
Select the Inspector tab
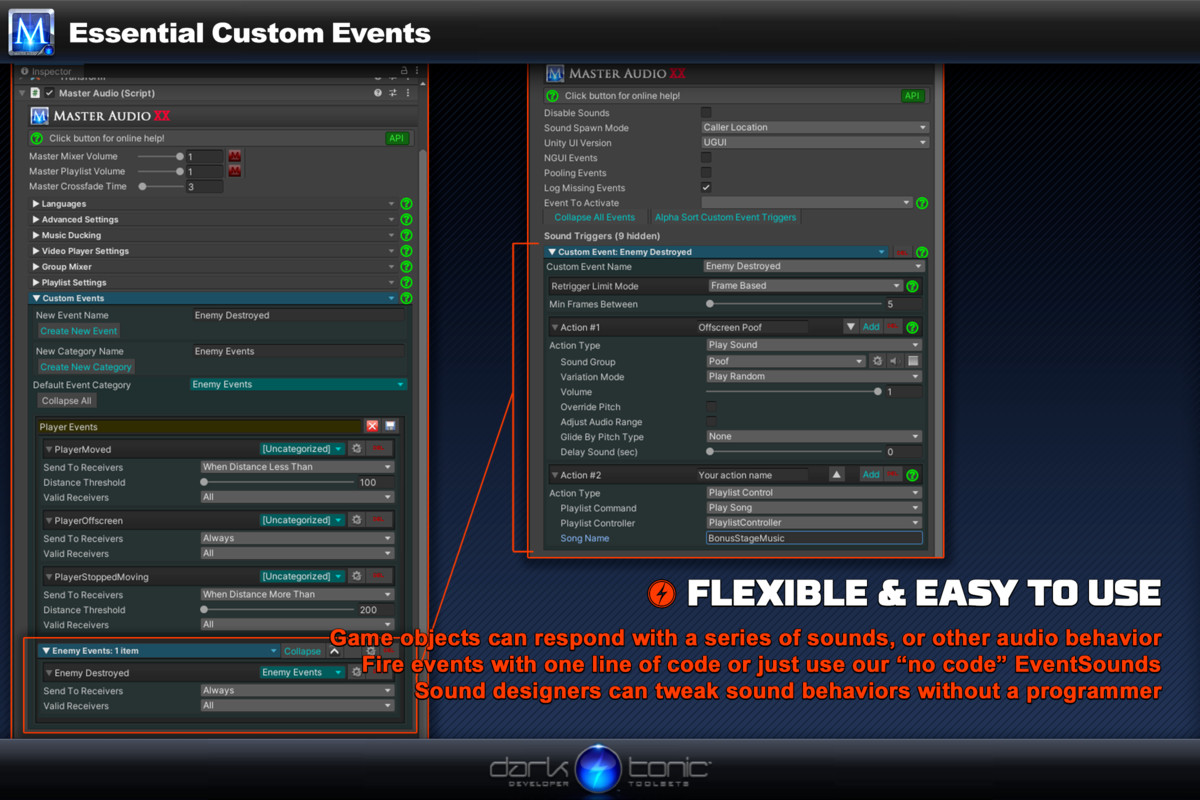click(46, 72)
